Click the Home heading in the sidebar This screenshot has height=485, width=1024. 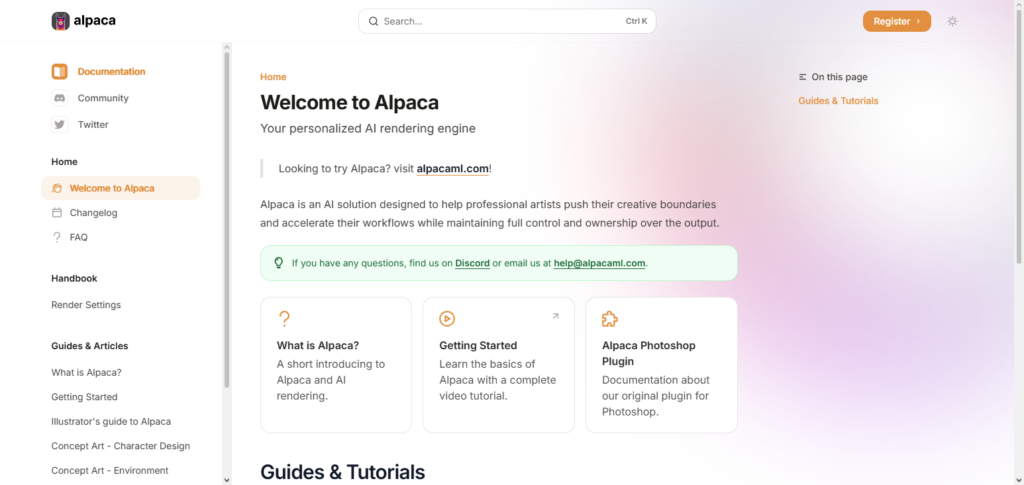[x=65, y=162]
